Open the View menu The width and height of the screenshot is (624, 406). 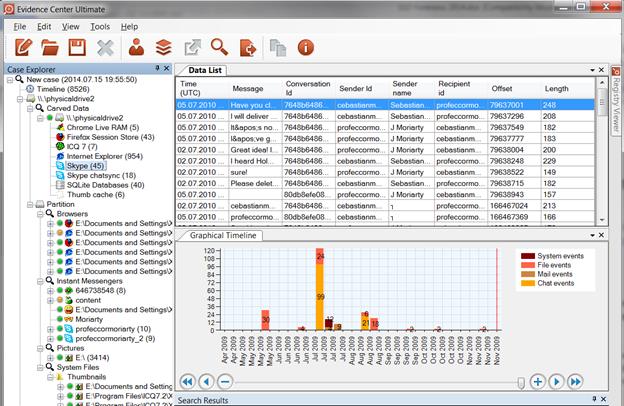(70, 27)
